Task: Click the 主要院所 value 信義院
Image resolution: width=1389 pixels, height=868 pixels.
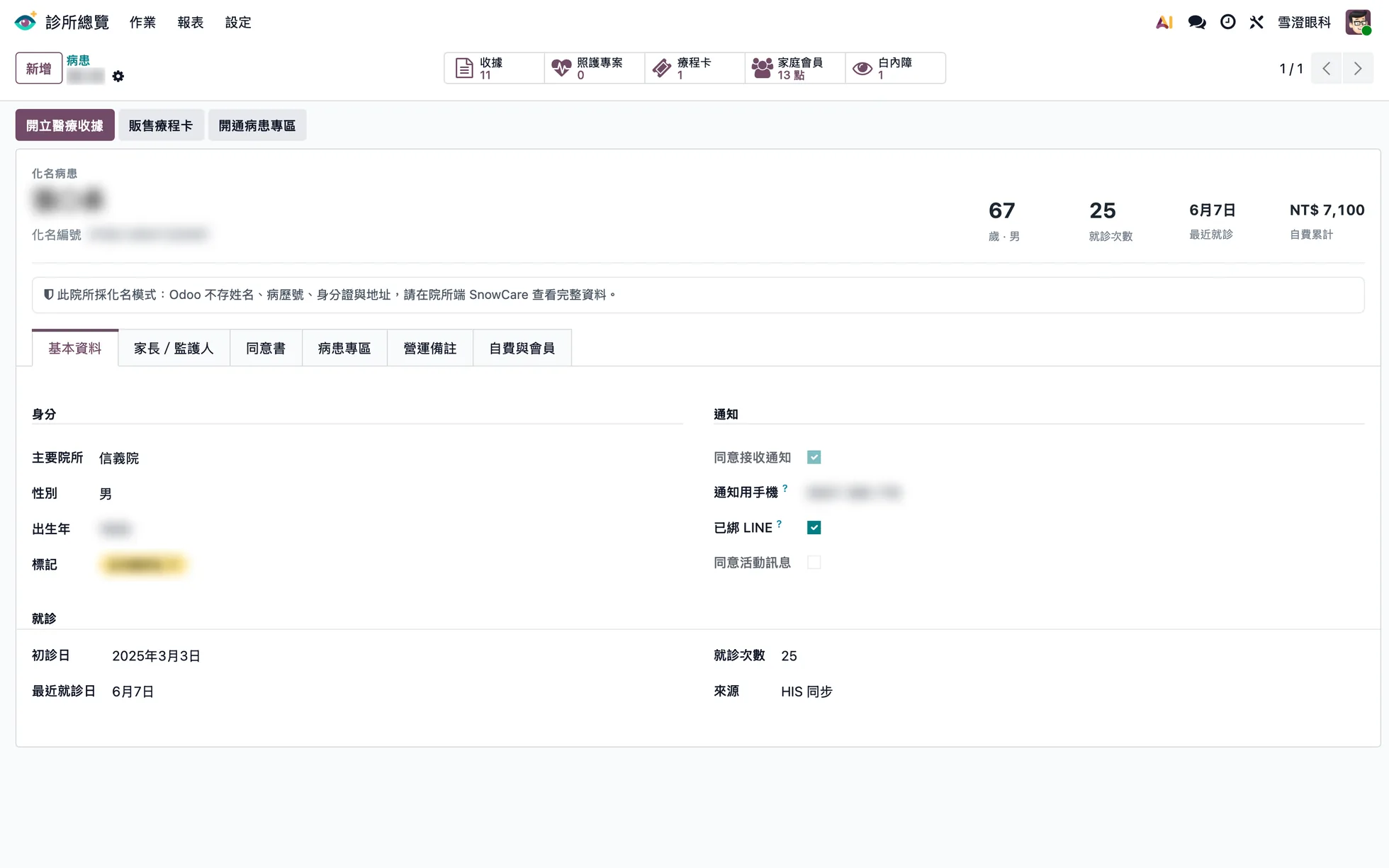Action: point(119,458)
